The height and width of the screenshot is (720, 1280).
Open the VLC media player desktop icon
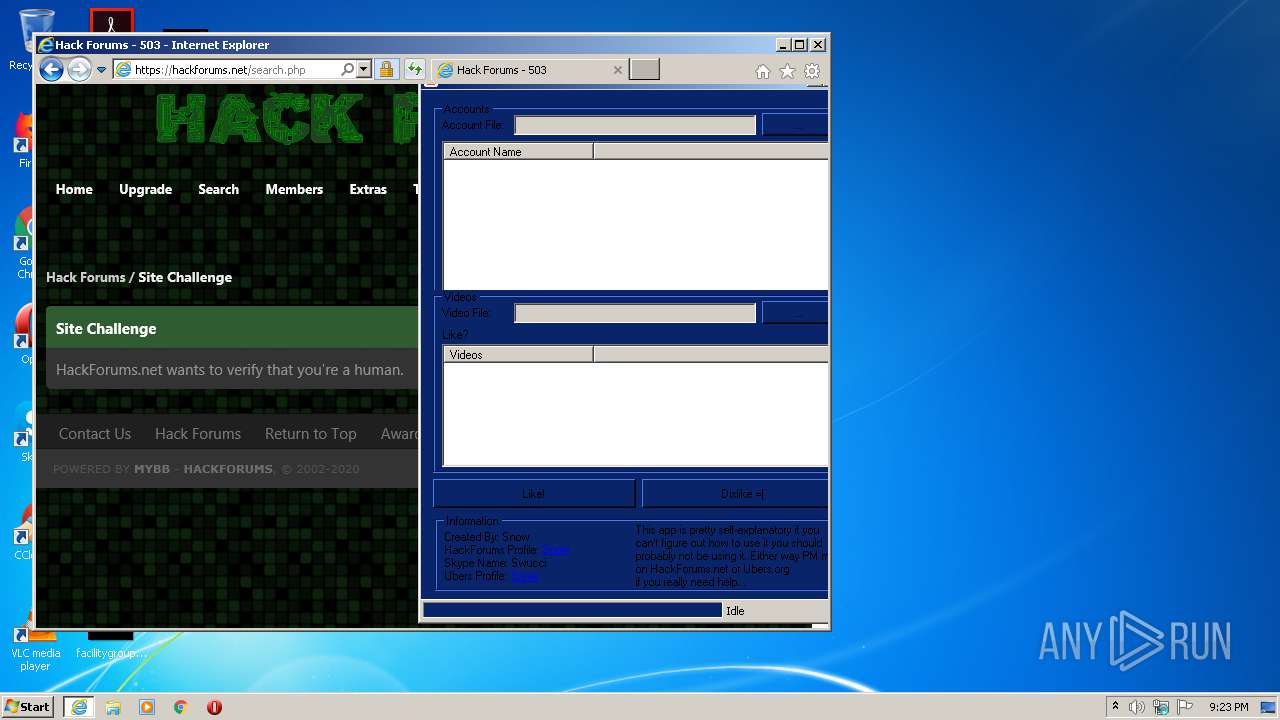click(35, 647)
